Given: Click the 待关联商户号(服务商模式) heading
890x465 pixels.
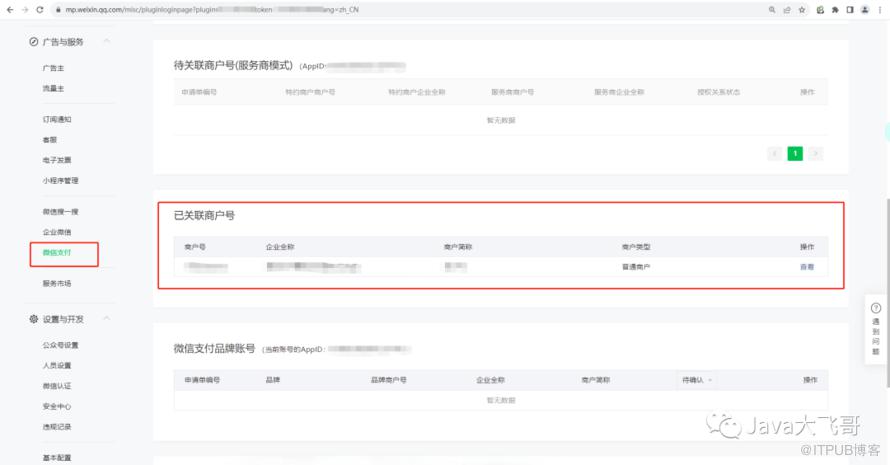Looking at the screenshot, I should (233, 65).
